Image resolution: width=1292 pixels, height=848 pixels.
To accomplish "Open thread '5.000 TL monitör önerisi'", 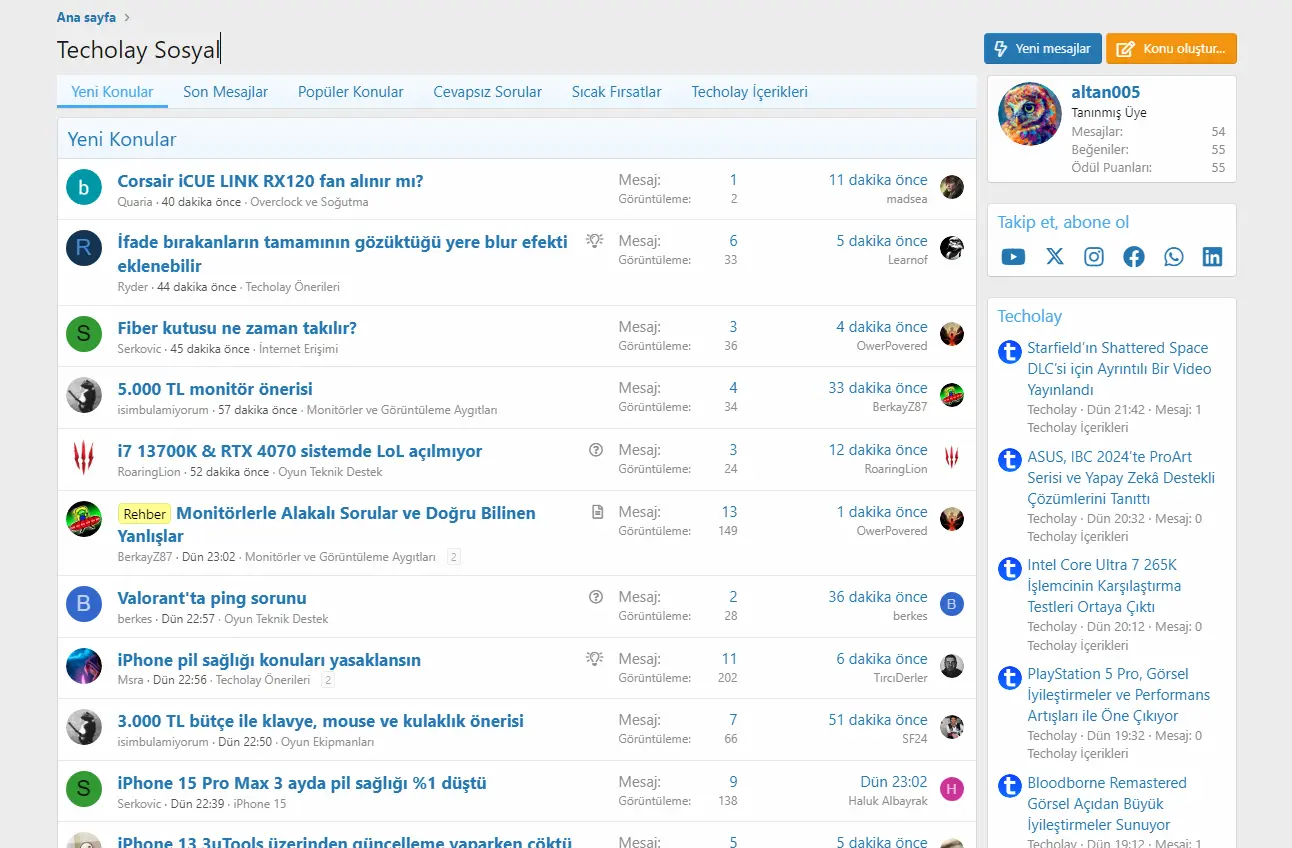I will (215, 389).
